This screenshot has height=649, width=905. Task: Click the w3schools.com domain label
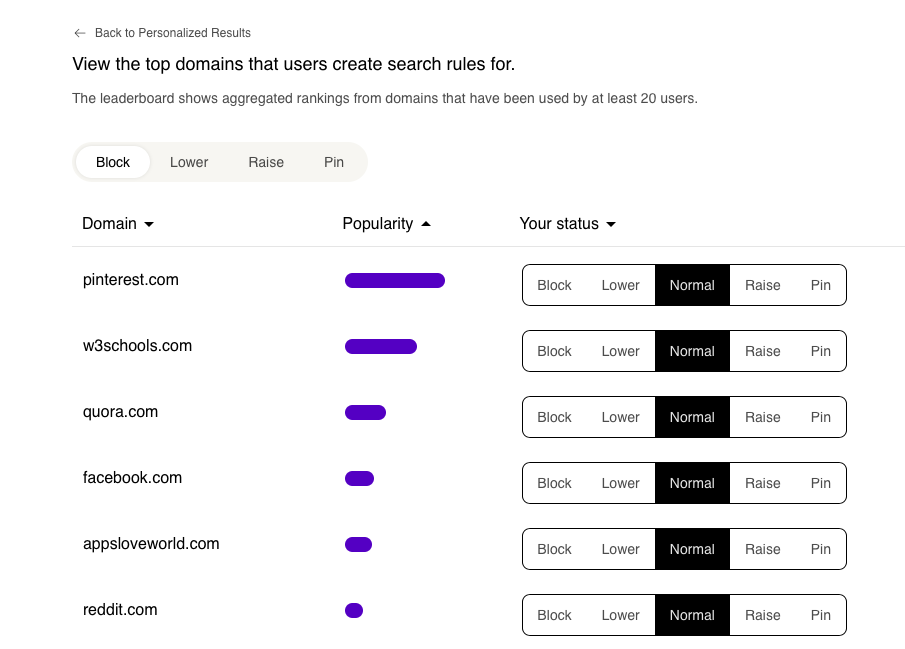pyautogui.click(x=137, y=345)
